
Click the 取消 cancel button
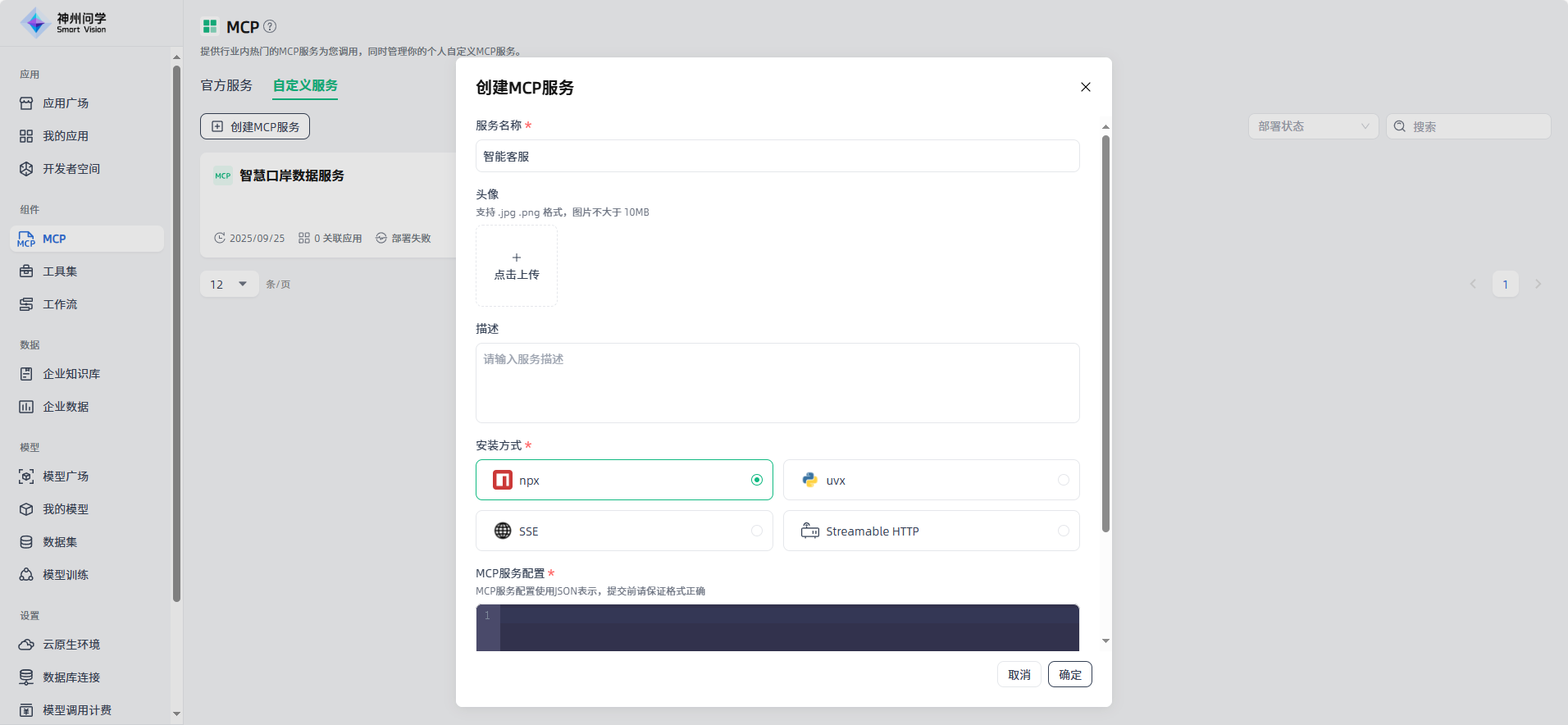pos(1019,674)
